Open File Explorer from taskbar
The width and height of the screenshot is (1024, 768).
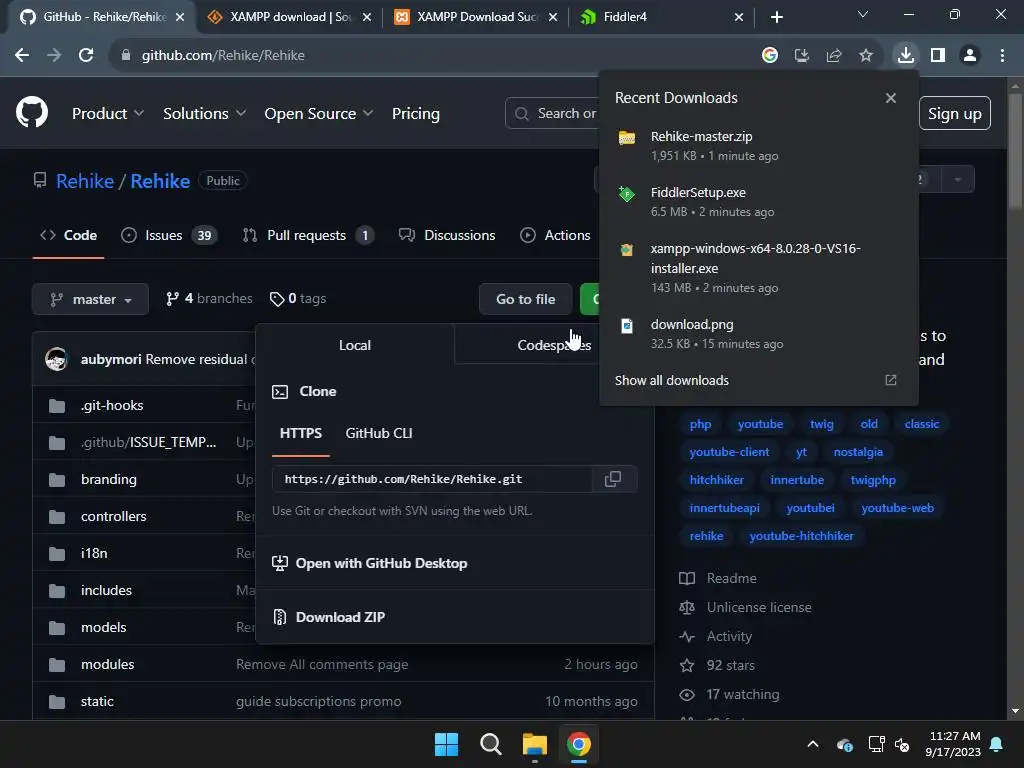click(x=534, y=744)
